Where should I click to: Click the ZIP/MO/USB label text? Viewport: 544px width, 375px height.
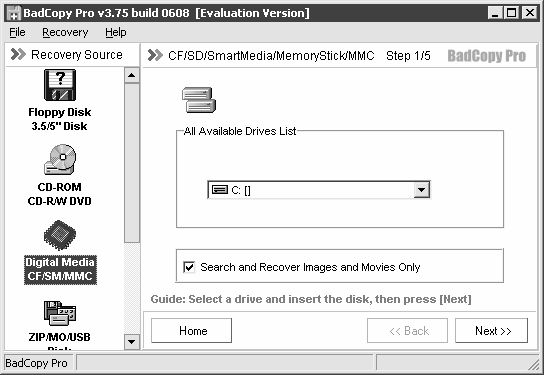[60, 337]
